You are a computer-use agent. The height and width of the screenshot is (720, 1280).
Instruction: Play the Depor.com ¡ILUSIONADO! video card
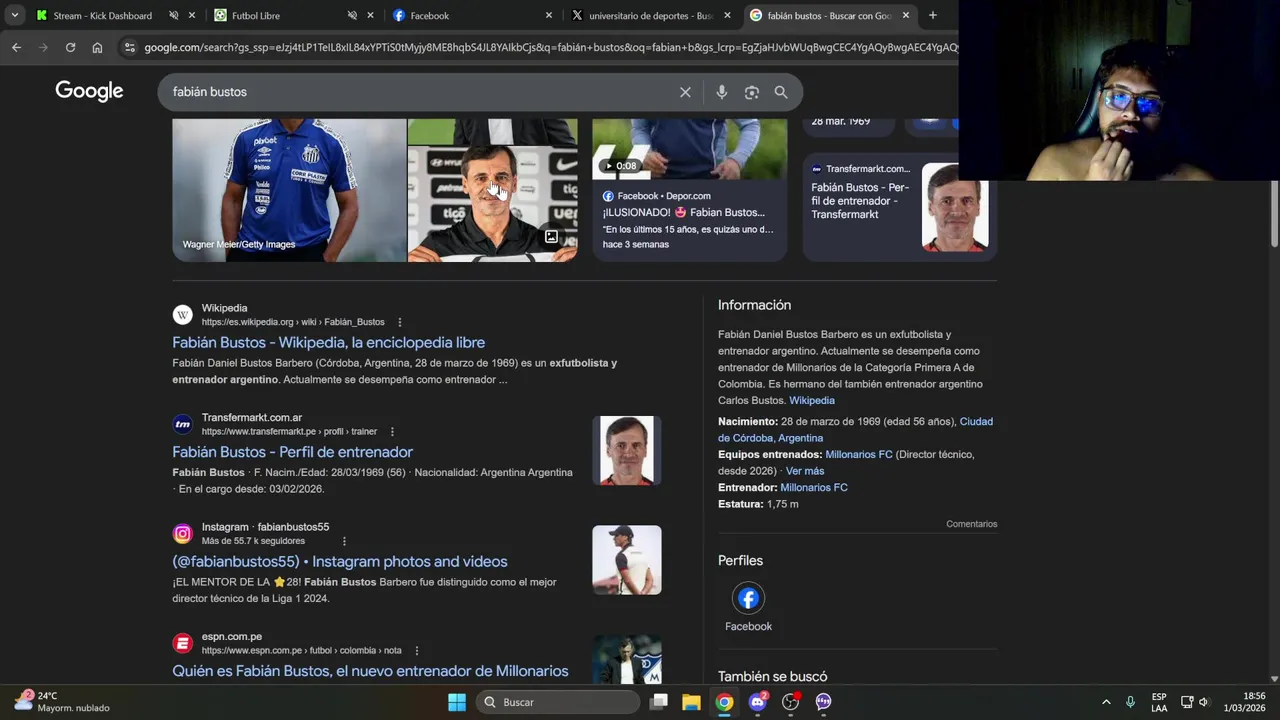[x=689, y=190]
